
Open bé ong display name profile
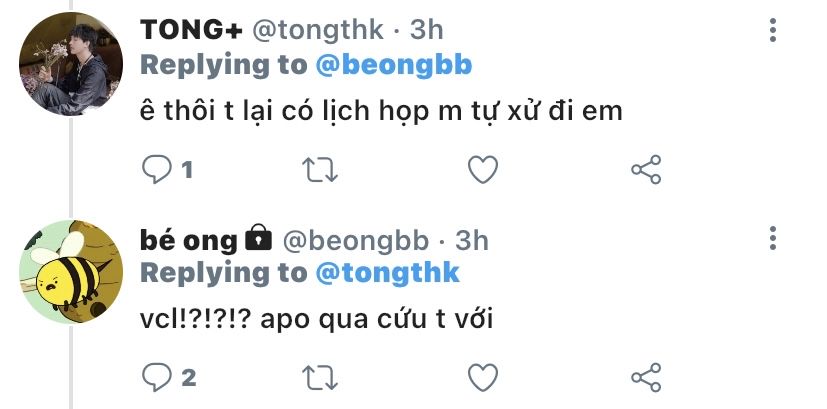tap(189, 240)
